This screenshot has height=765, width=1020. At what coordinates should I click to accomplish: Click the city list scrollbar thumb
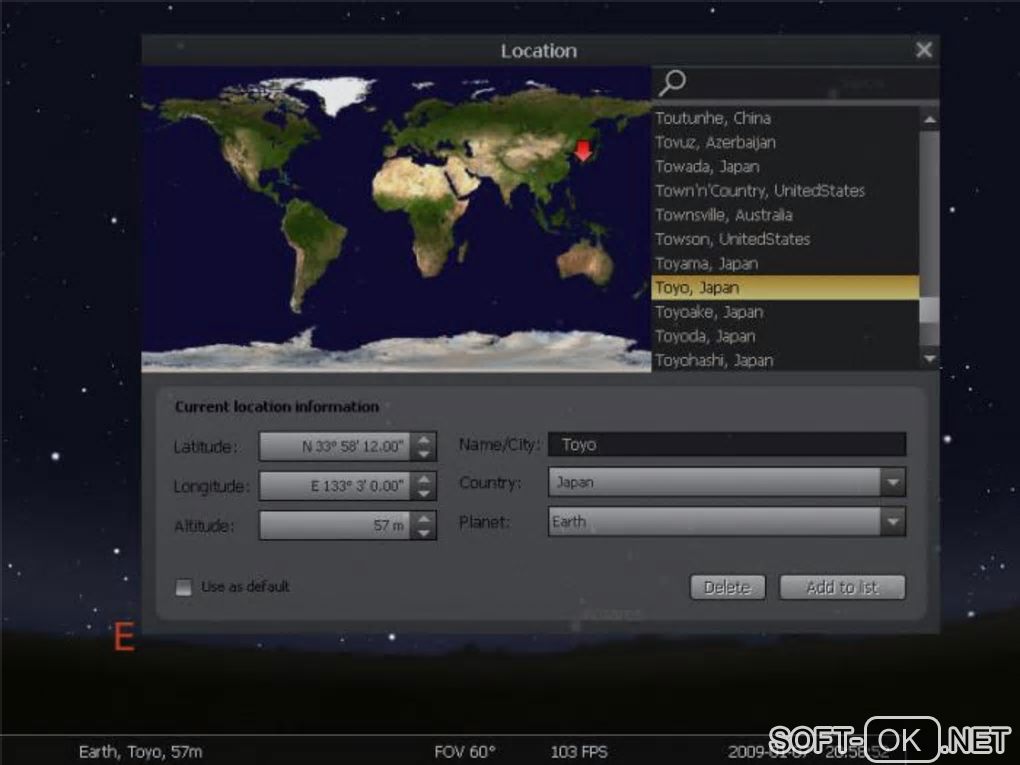click(930, 310)
